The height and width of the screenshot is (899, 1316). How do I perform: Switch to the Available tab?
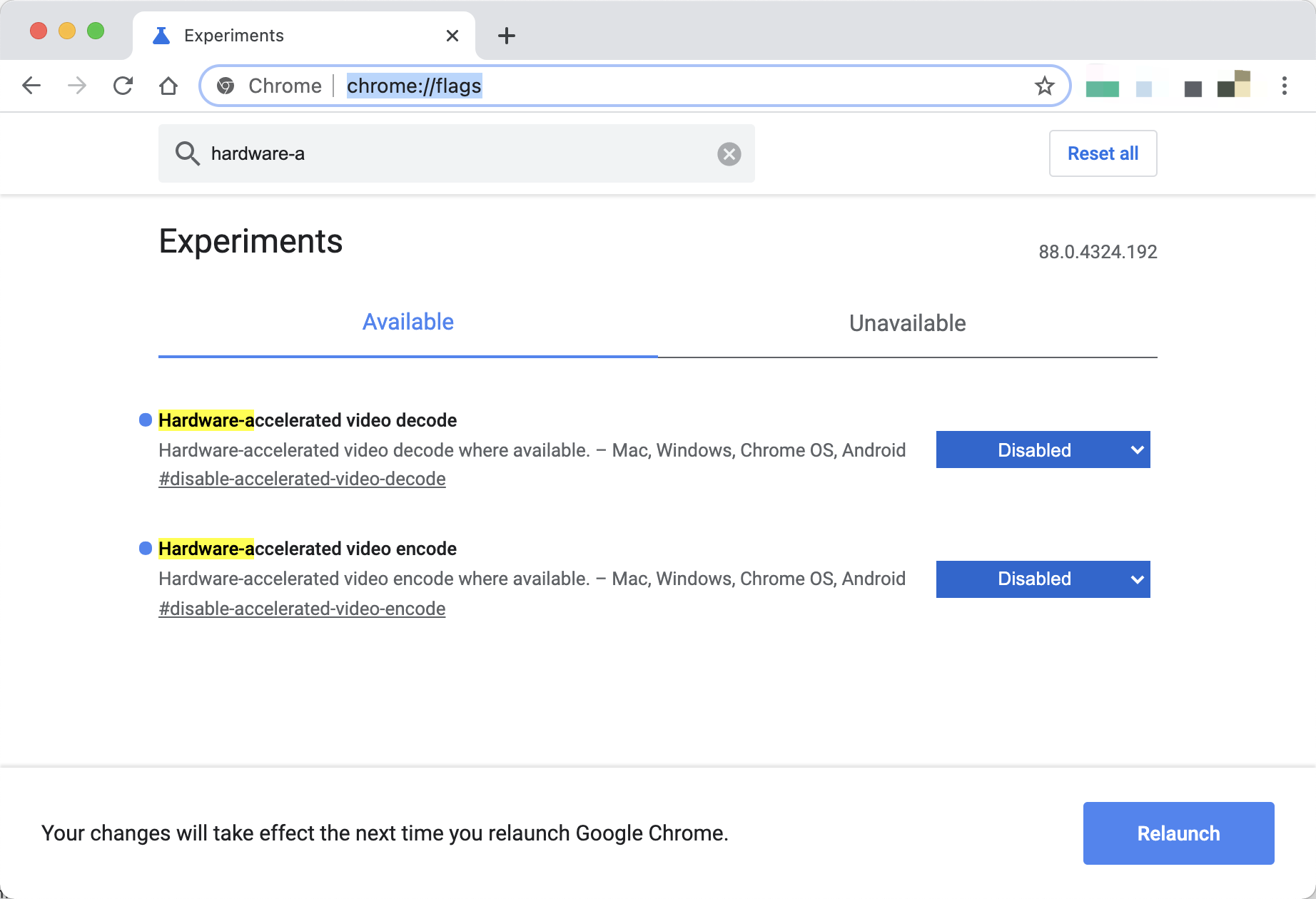tap(408, 322)
